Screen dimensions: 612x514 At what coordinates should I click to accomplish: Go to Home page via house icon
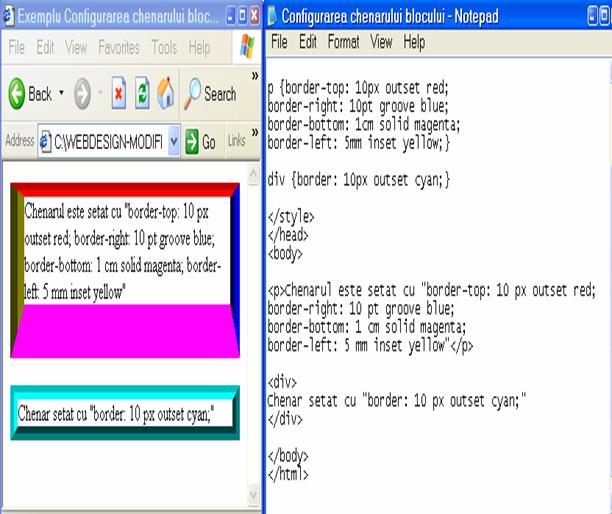pos(165,93)
